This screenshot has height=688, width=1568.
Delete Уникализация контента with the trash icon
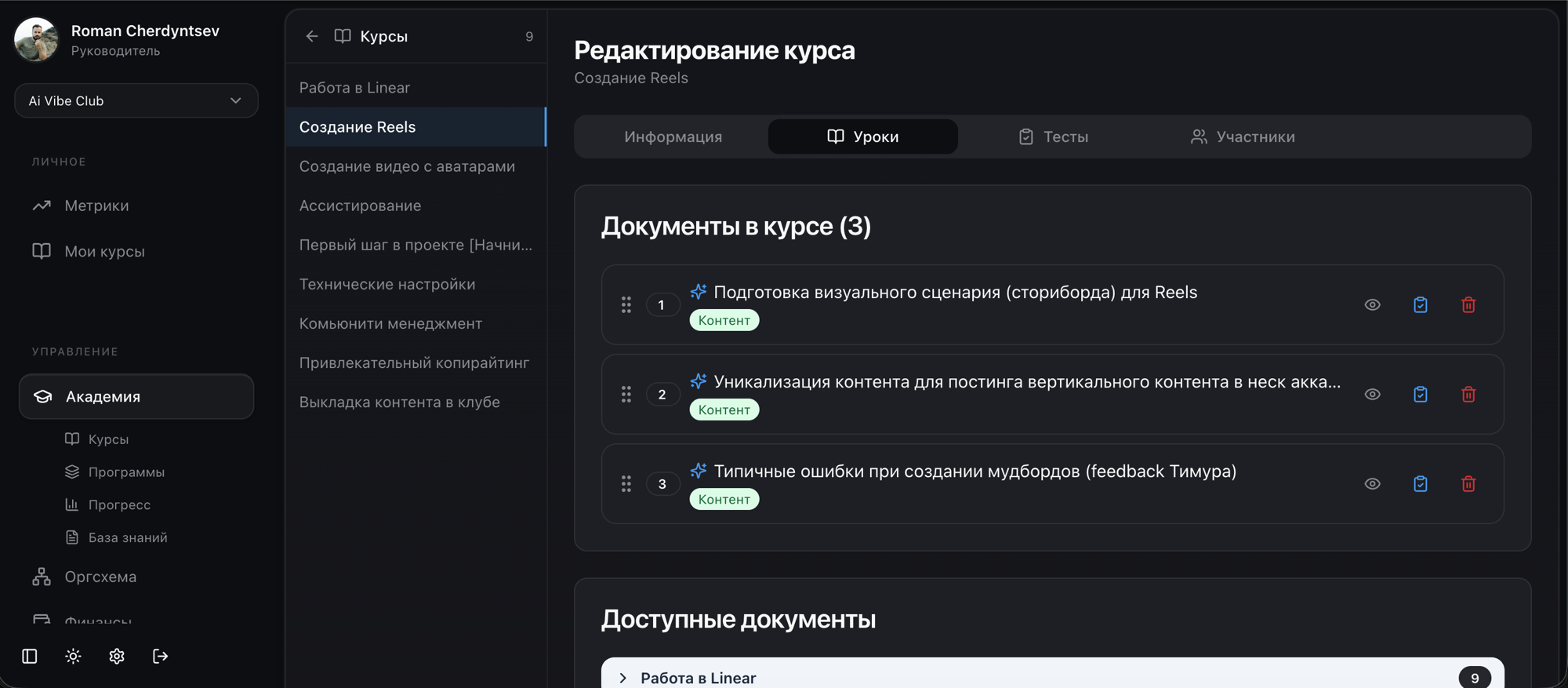[x=1468, y=394]
